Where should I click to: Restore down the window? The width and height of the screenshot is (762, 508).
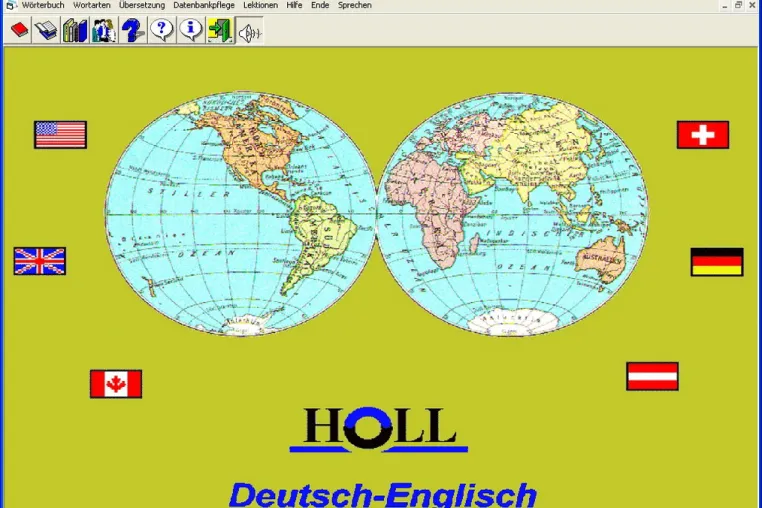738,5
